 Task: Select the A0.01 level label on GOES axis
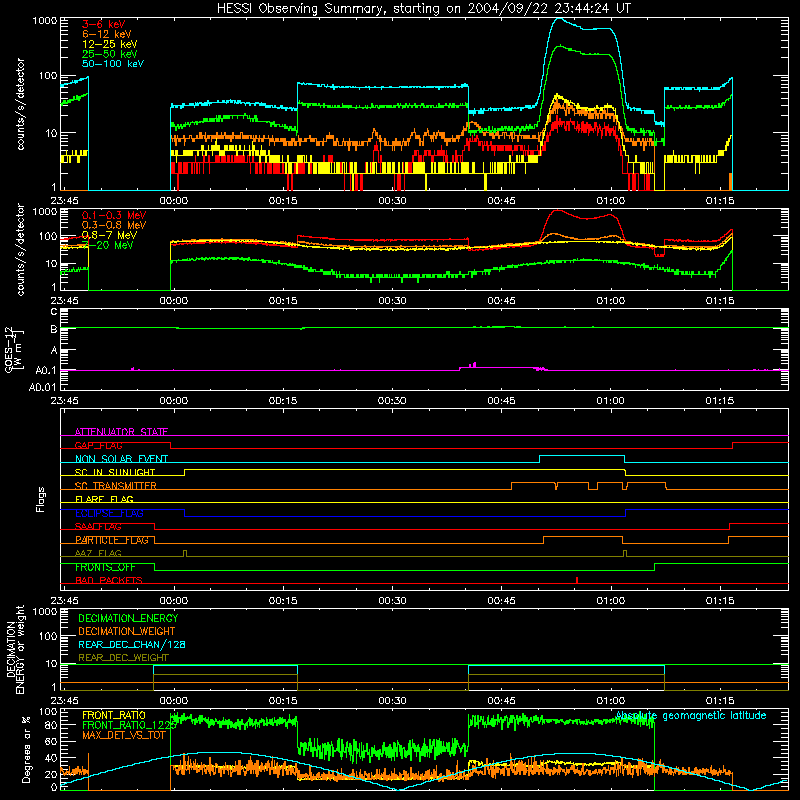[x=42, y=387]
